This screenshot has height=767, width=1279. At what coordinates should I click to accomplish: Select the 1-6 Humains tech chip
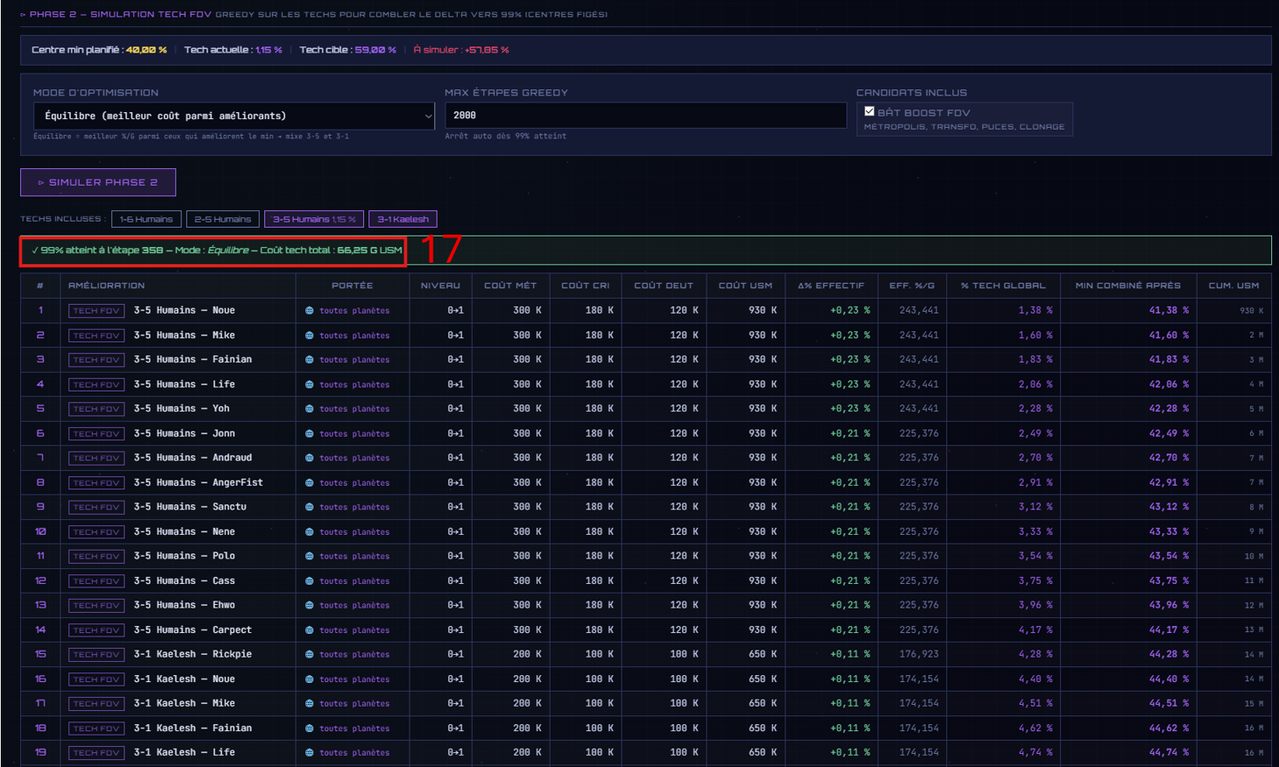pos(146,219)
